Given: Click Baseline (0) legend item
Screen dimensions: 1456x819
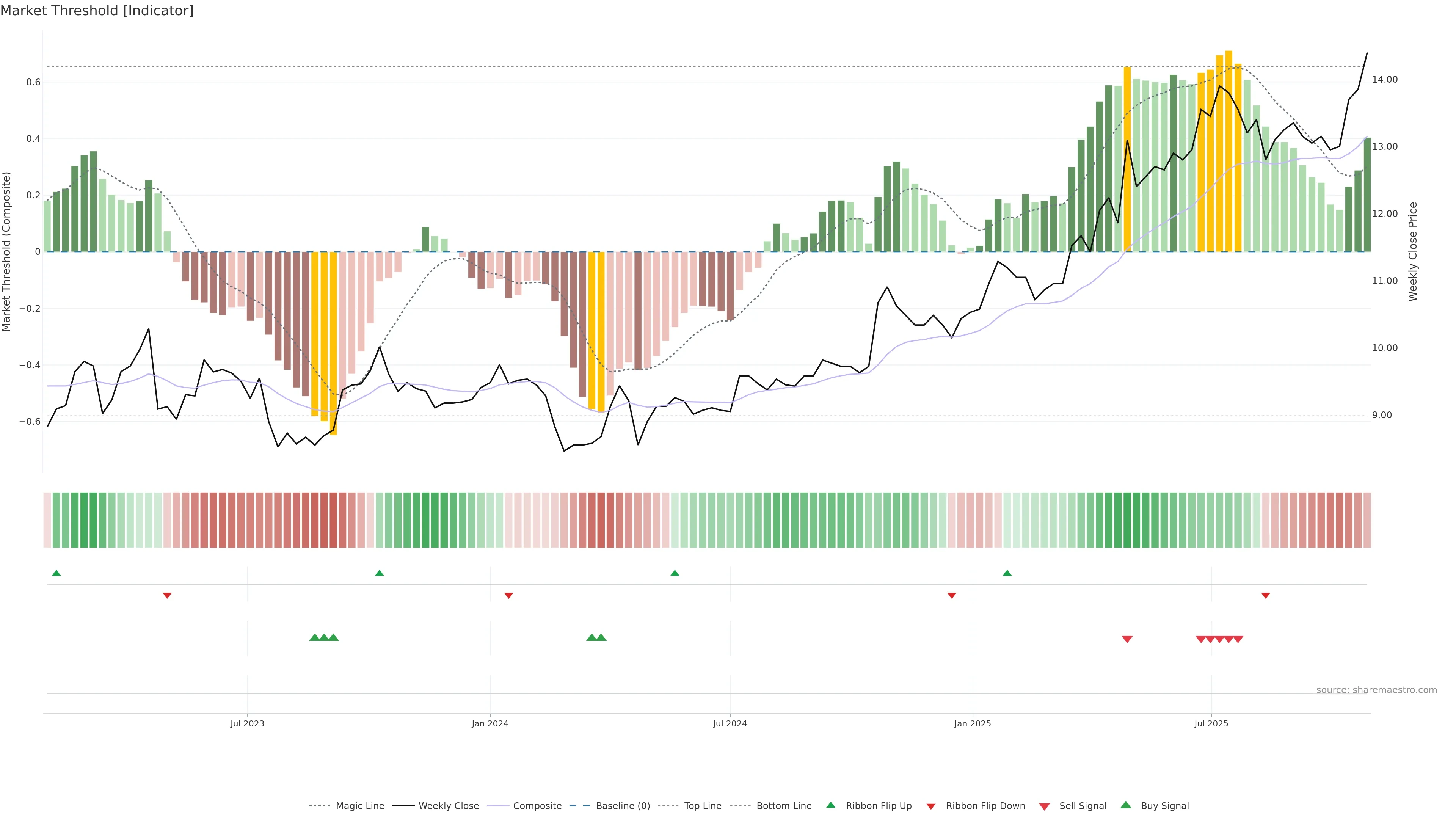Looking at the screenshot, I should [623, 806].
